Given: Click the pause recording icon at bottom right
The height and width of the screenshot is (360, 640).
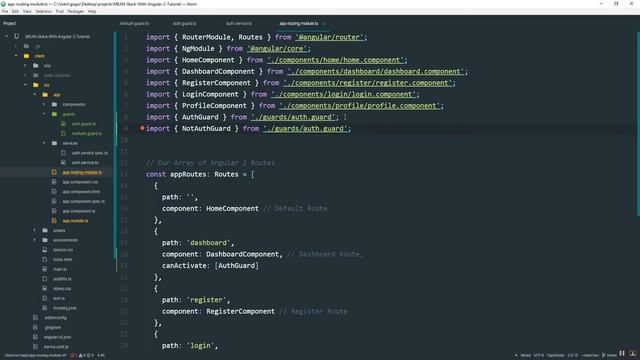Looking at the screenshot, I should 622,353.
